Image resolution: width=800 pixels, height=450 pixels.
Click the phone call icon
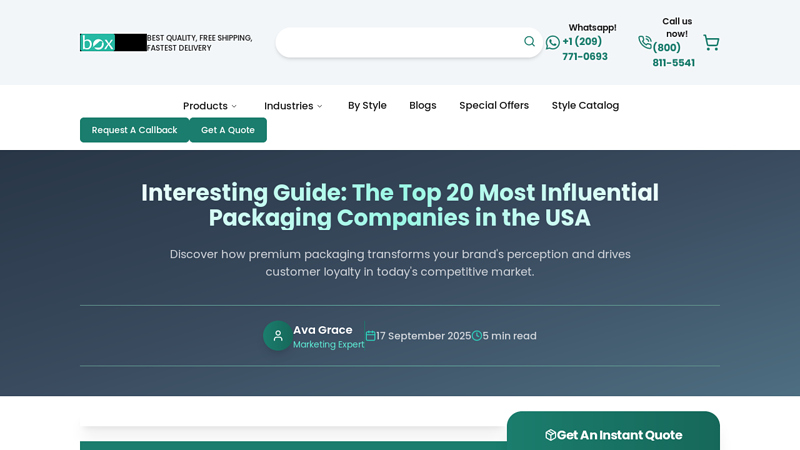click(x=645, y=42)
